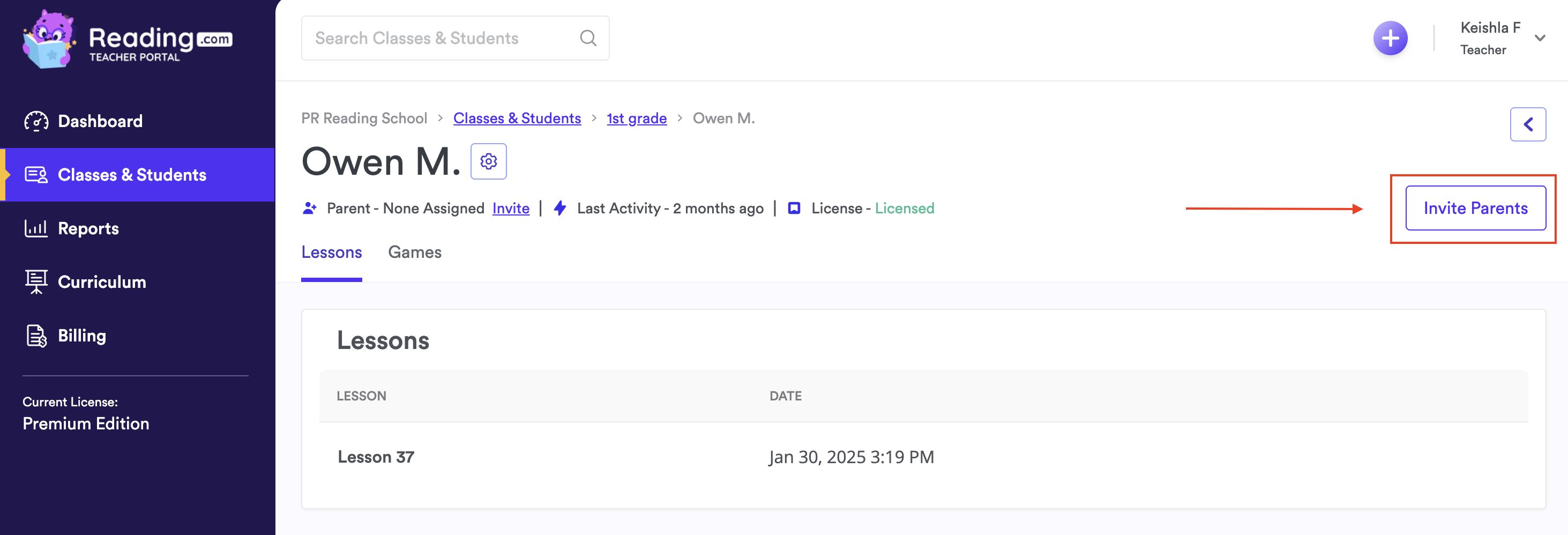Open the Lesson 37 row
The width and height of the screenshot is (1568, 535).
pyautogui.click(x=376, y=457)
